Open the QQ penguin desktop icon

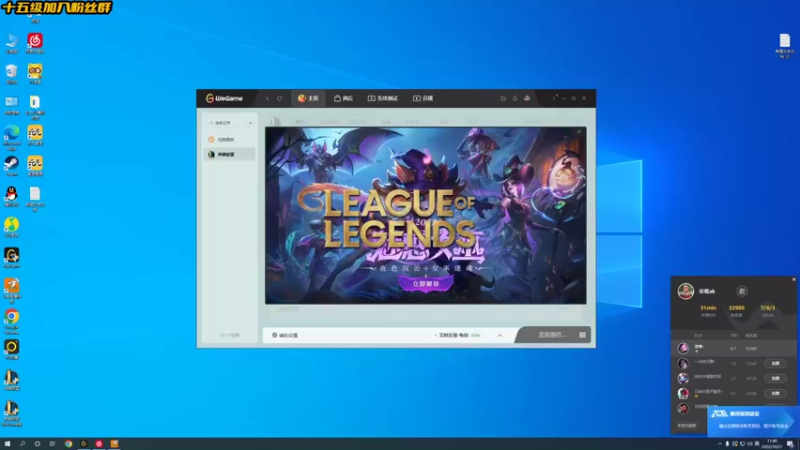click(11, 196)
